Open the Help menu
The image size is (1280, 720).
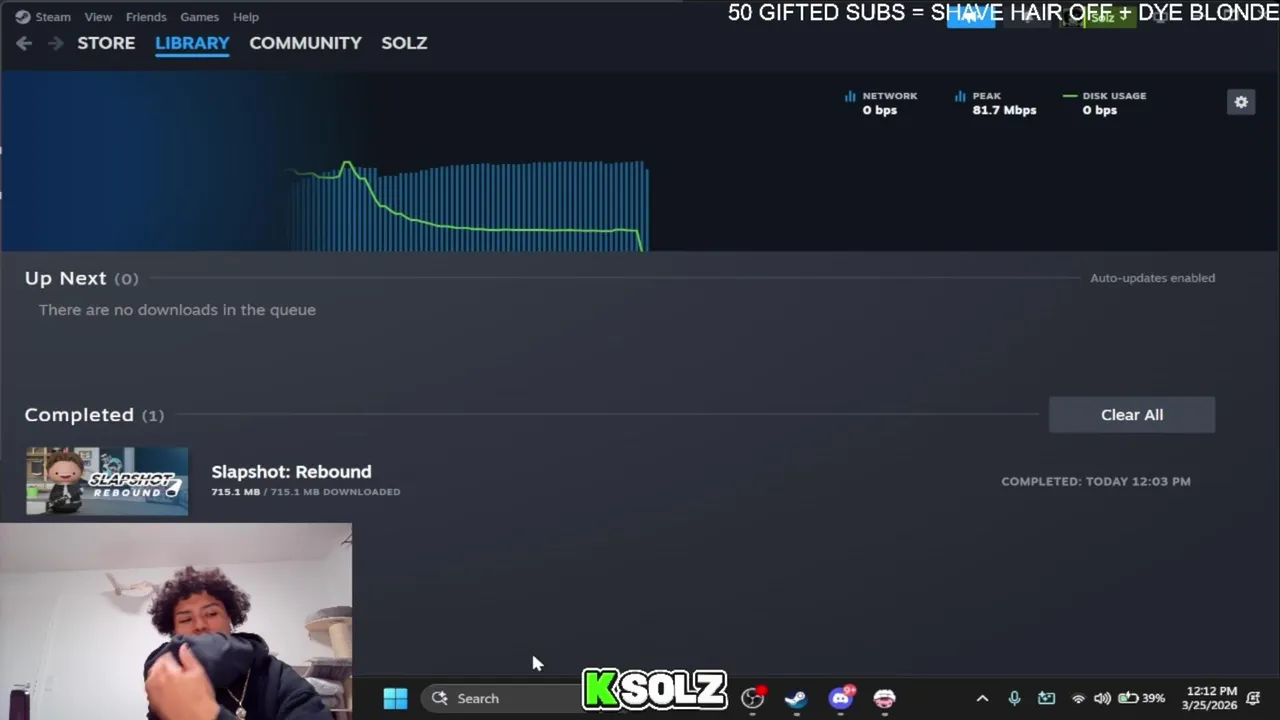[246, 17]
